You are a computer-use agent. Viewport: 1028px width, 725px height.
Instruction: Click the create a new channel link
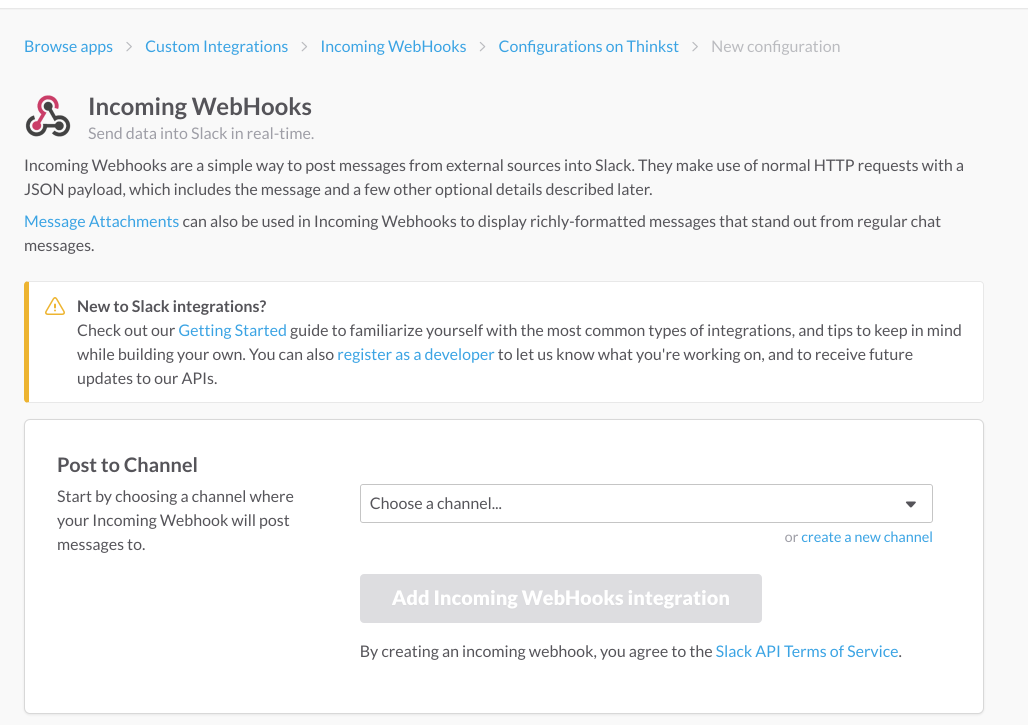click(866, 537)
